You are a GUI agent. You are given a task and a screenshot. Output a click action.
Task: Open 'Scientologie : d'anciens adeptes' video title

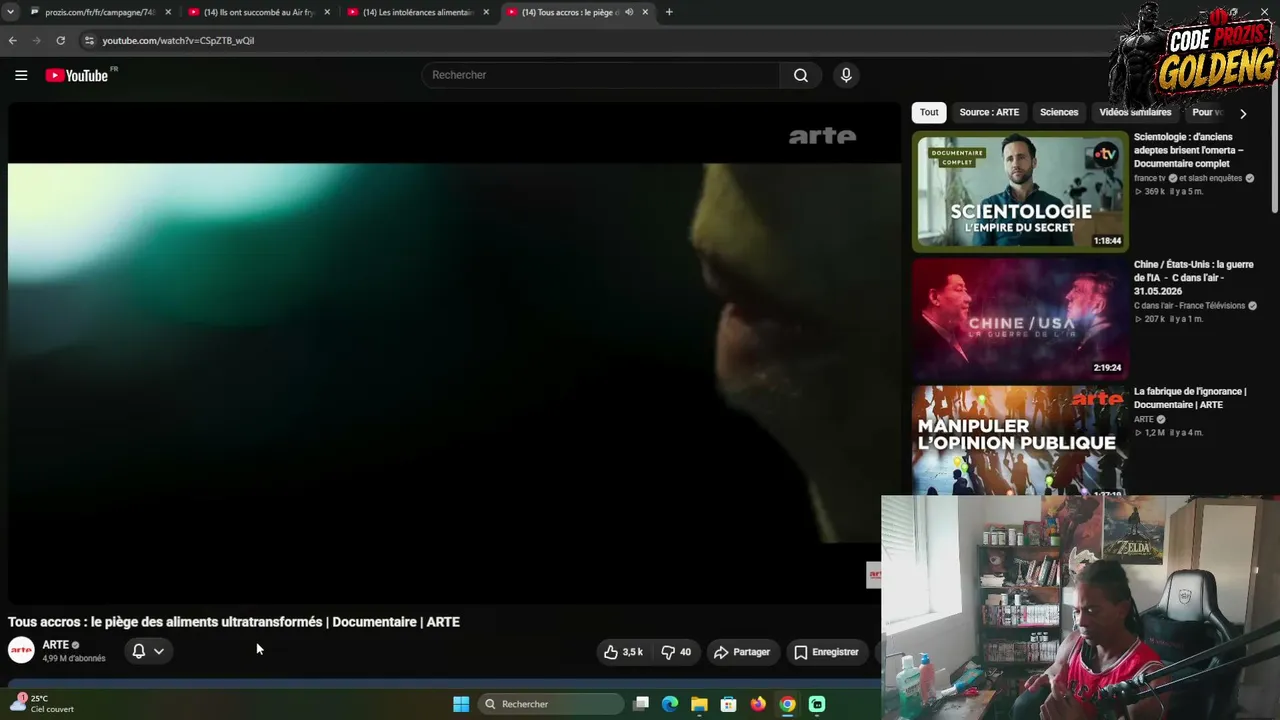1189,150
